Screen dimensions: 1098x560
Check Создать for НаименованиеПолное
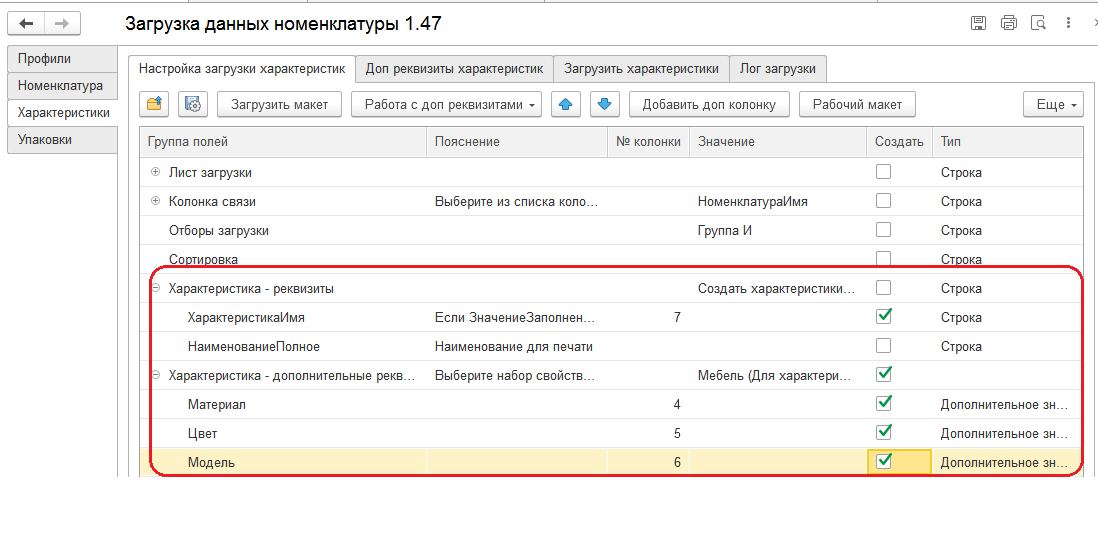[x=884, y=346]
